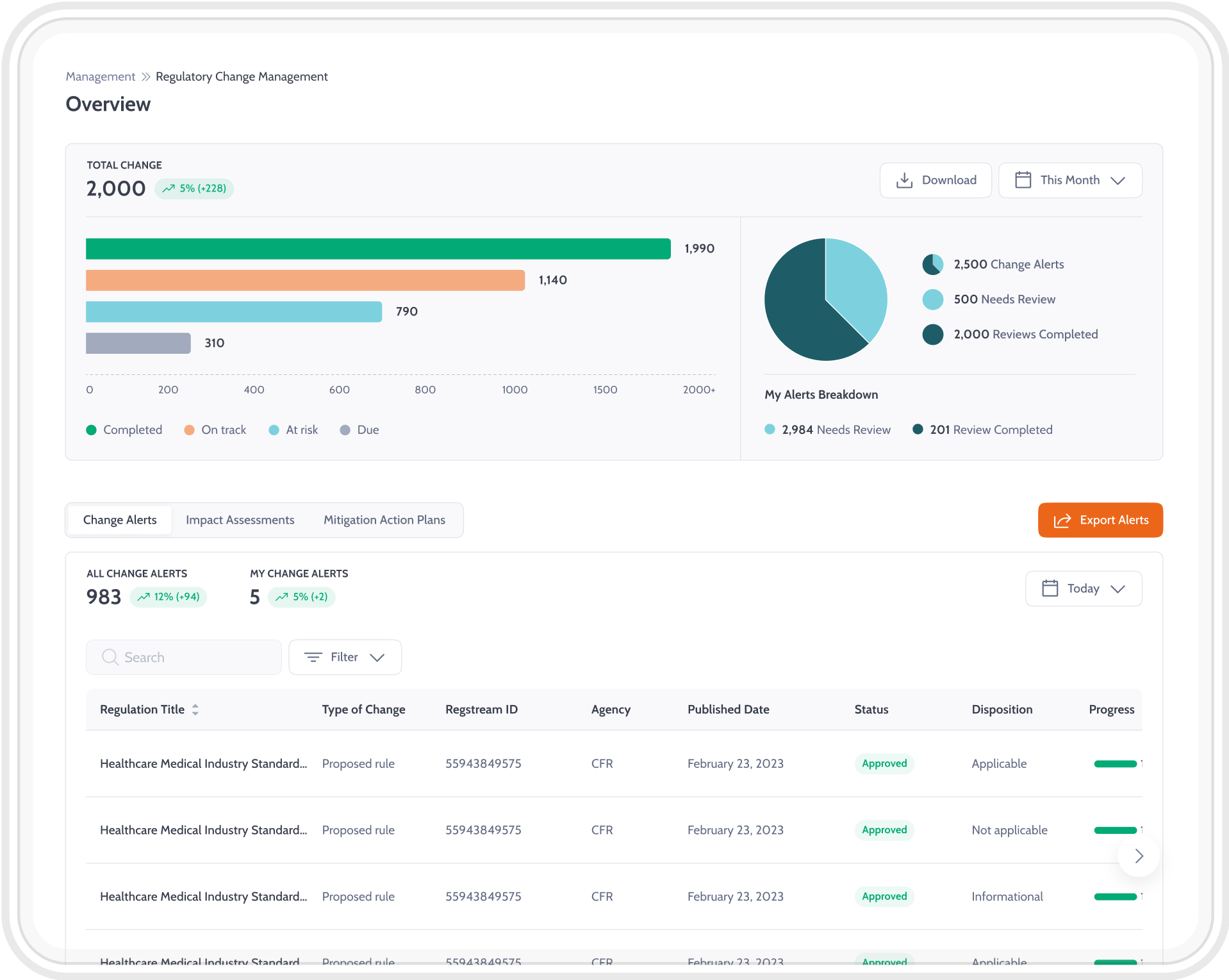This screenshot has height=980, width=1229.
Task: Click the Management breadcrumb link
Action: pos(100,76)
